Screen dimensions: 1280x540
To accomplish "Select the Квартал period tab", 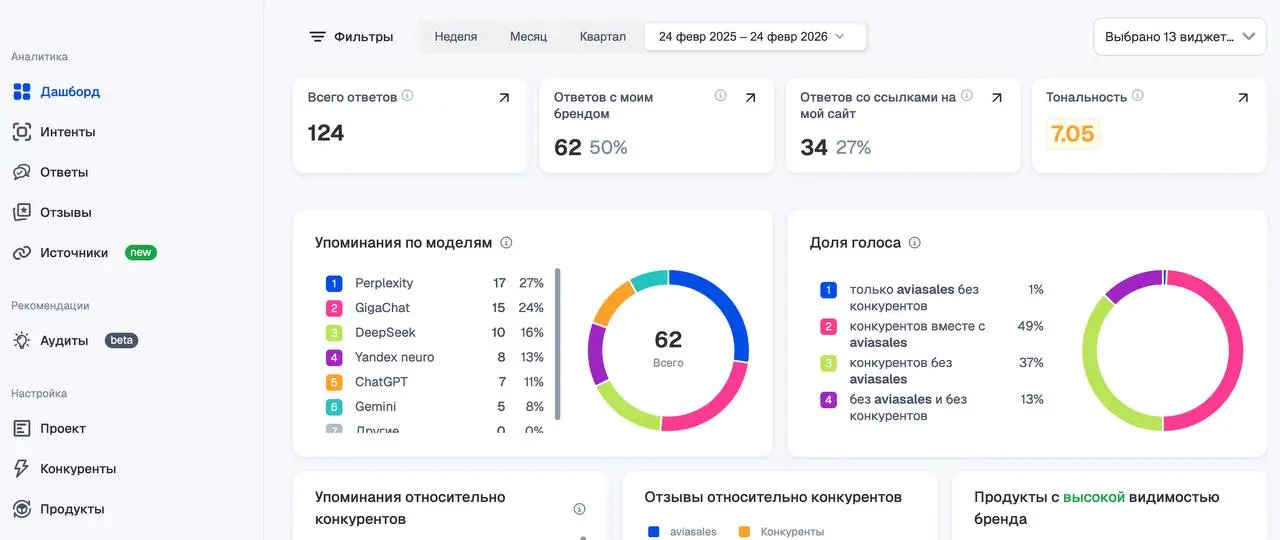I will tap(603, 37).
